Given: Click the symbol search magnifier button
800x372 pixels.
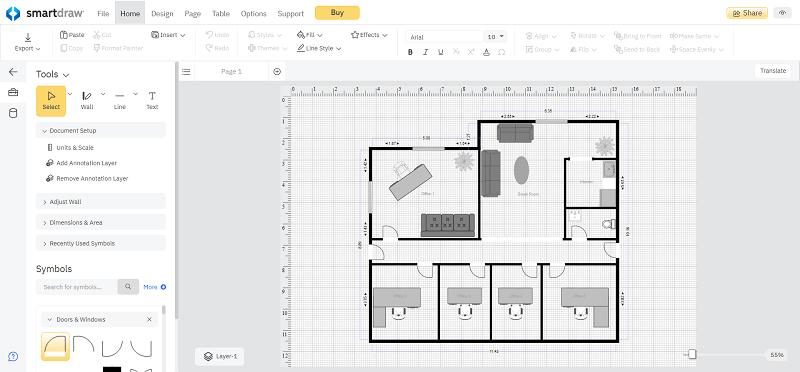Looking at the screenshot, I should coord(129,287).
